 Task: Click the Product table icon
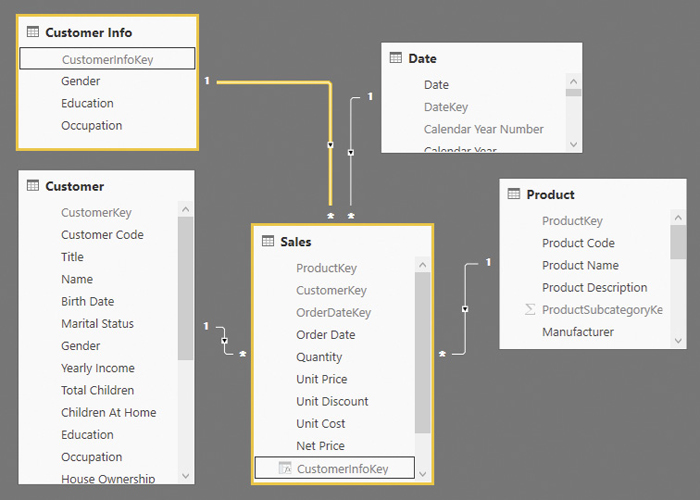click(514, 194)
